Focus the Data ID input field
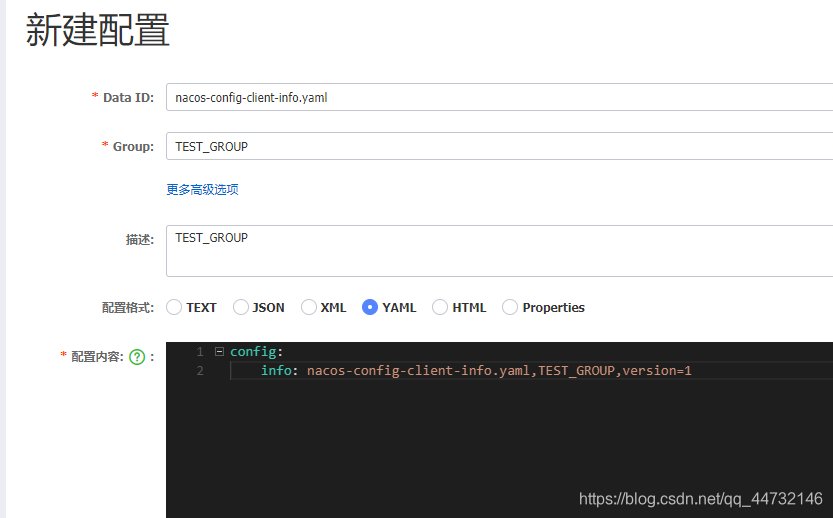 (499, 97)
